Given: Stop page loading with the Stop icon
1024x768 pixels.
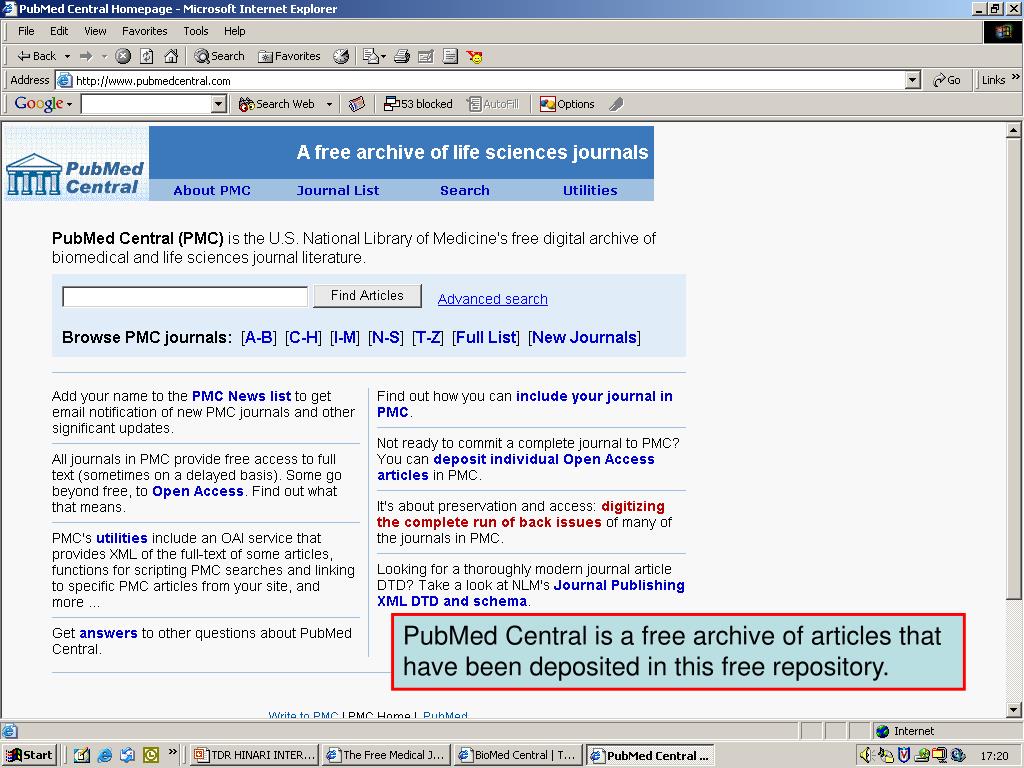Looking at the screenshot, I should 123,56.
